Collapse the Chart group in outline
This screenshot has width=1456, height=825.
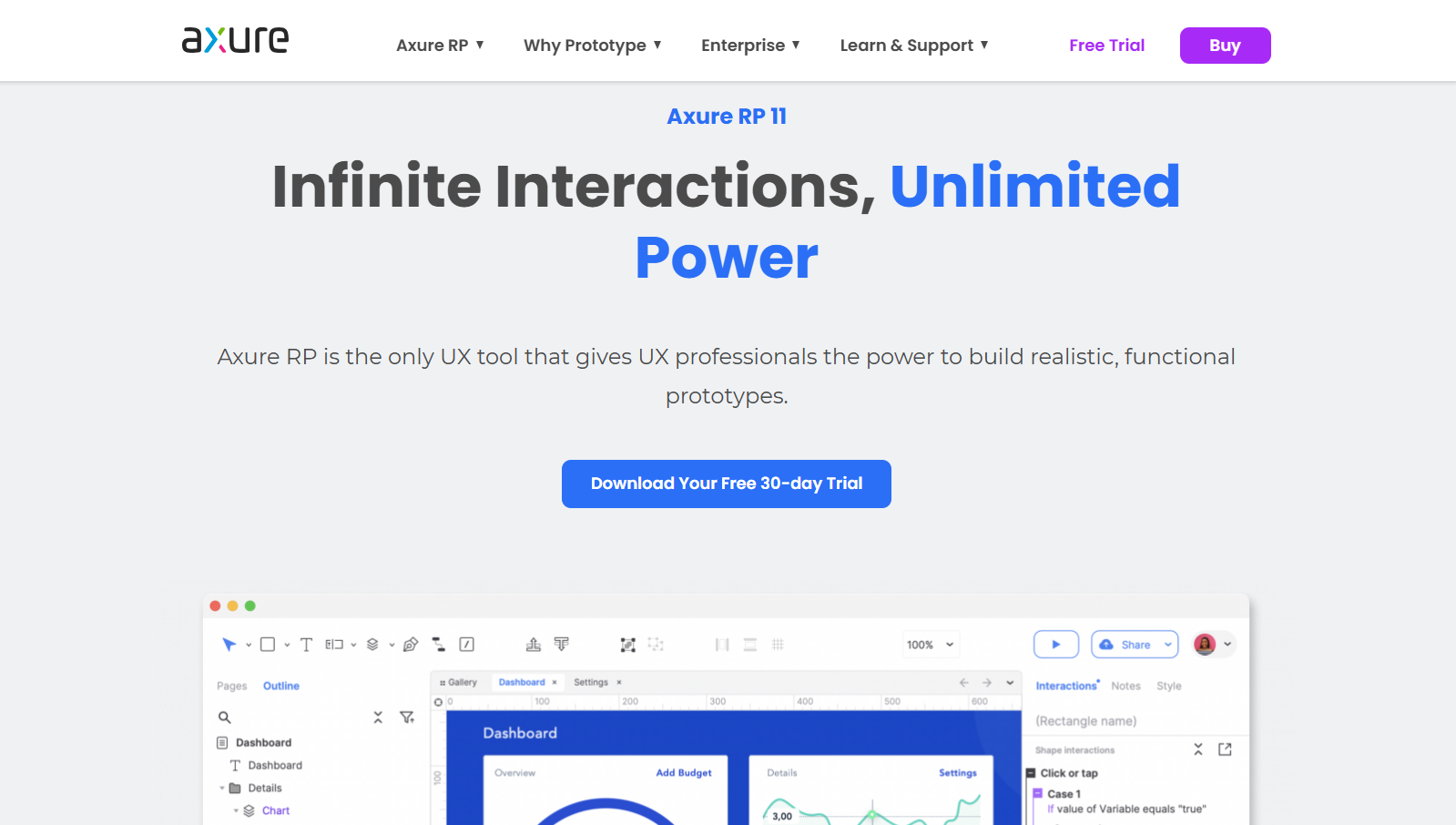[x=236, y=810]
